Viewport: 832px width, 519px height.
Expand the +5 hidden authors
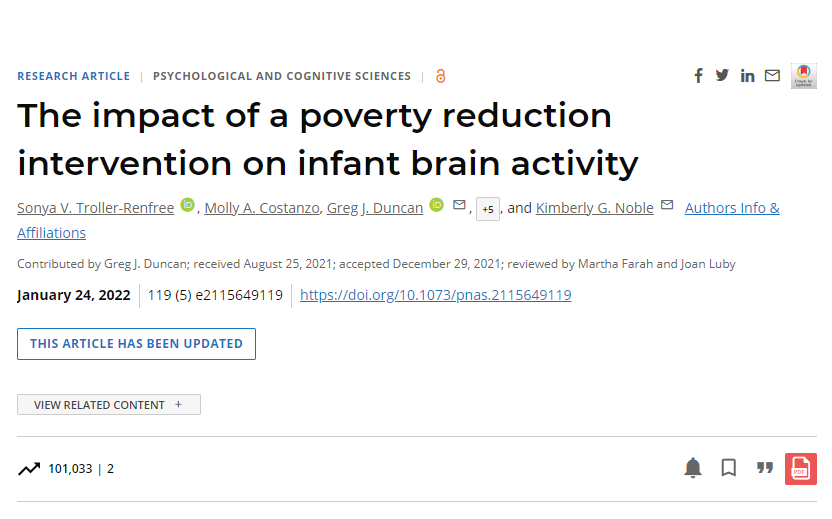(488, 209)
